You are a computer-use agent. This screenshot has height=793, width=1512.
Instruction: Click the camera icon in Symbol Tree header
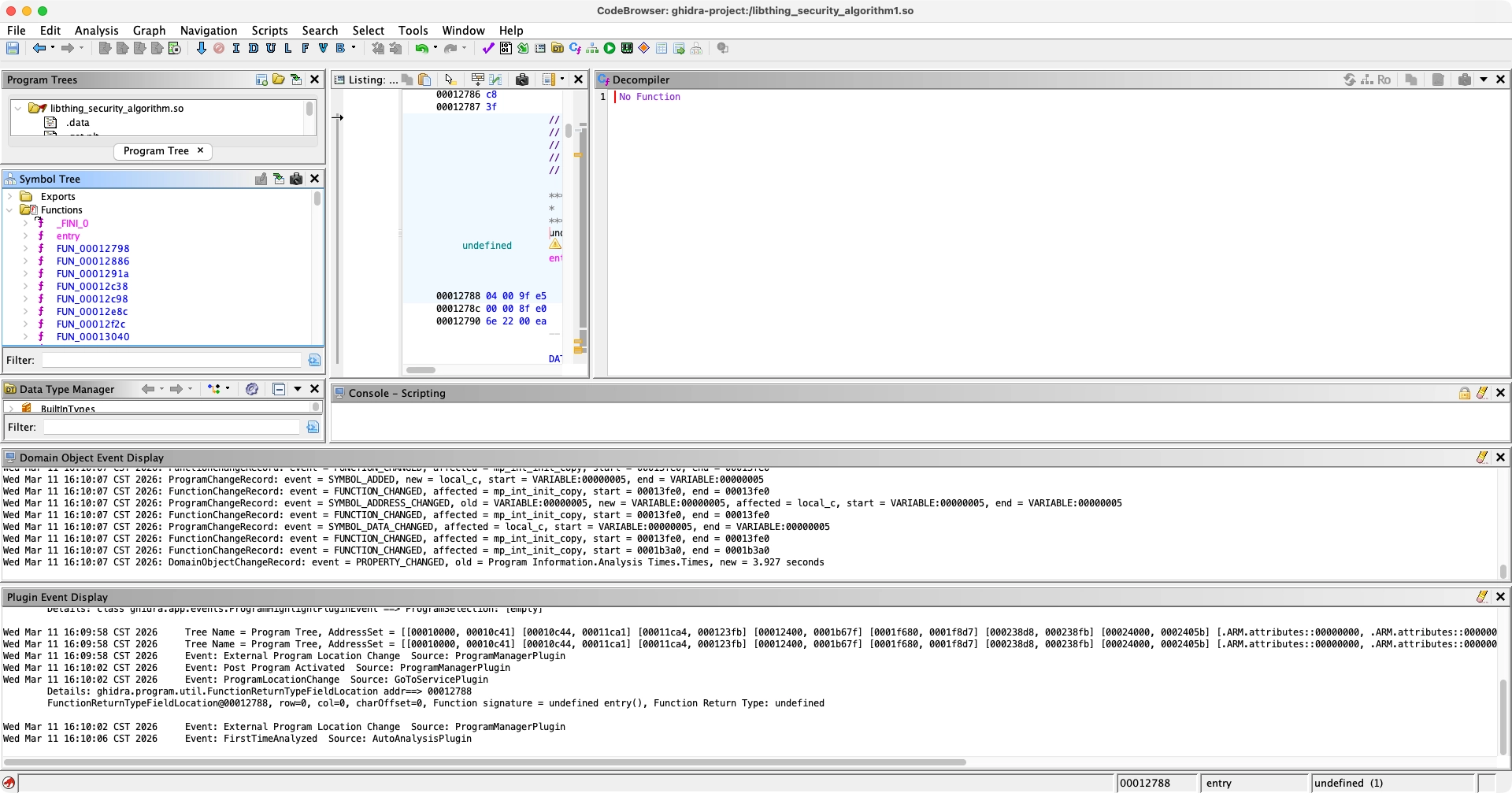tap(296, 179)
